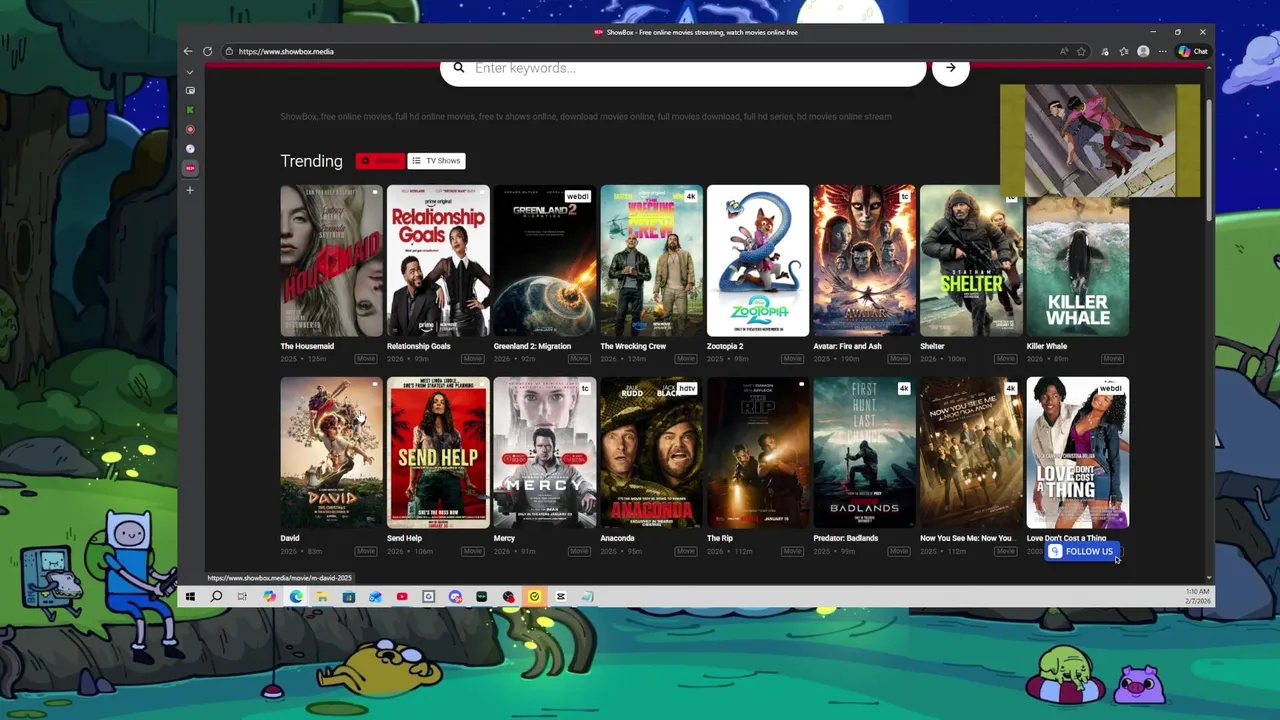Open the Send Help poster
Image resolution: width=1280 pixels, height=720 pixels.
438,452
